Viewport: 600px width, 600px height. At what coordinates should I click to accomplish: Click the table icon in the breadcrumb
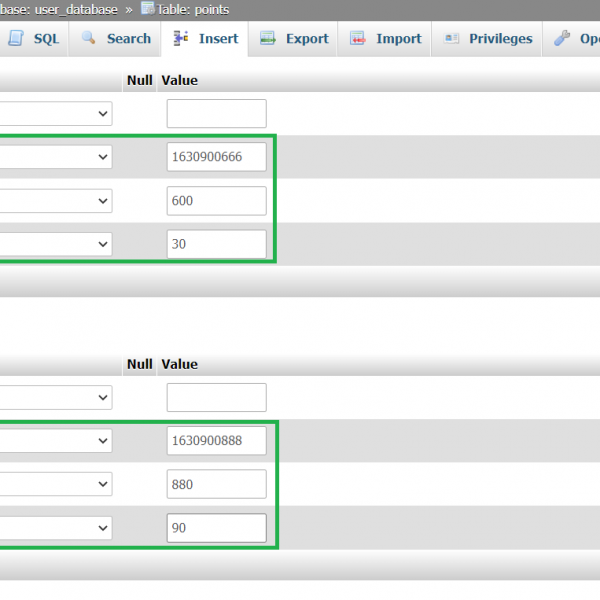148,9
